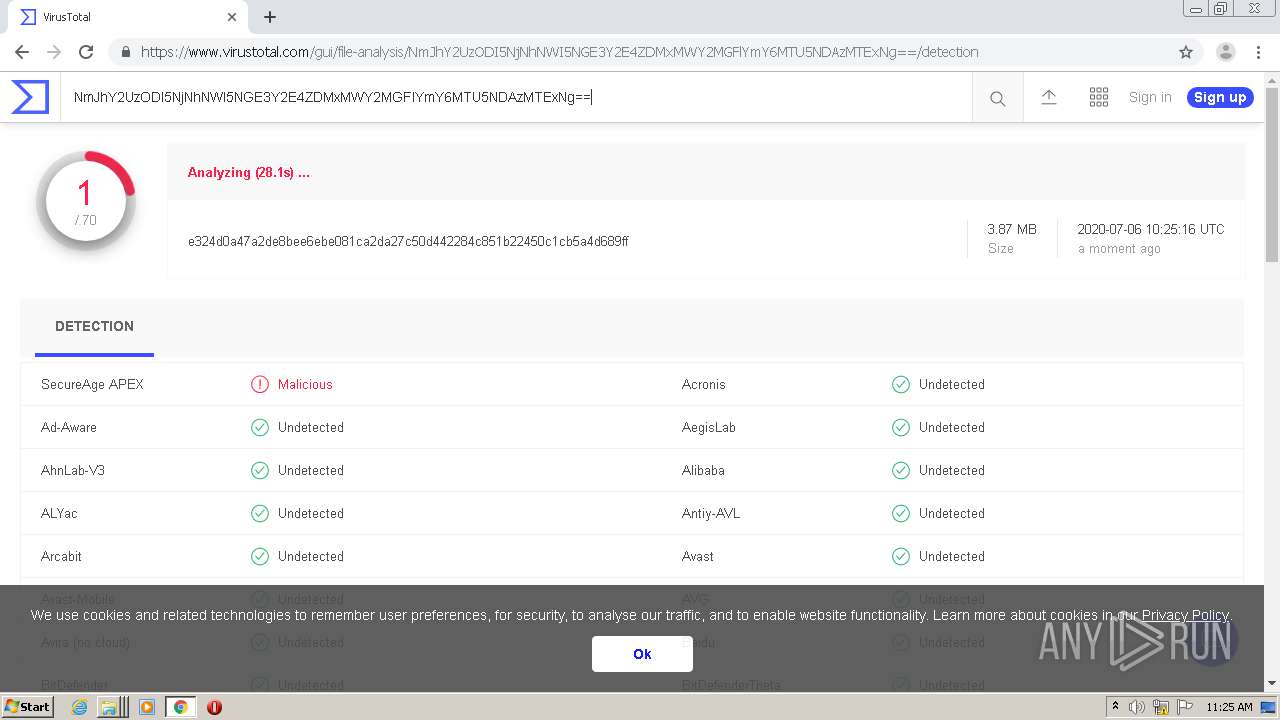The image size is (1280, 720).
Task: Click the browser forward arrow
Action: (54, 52)
